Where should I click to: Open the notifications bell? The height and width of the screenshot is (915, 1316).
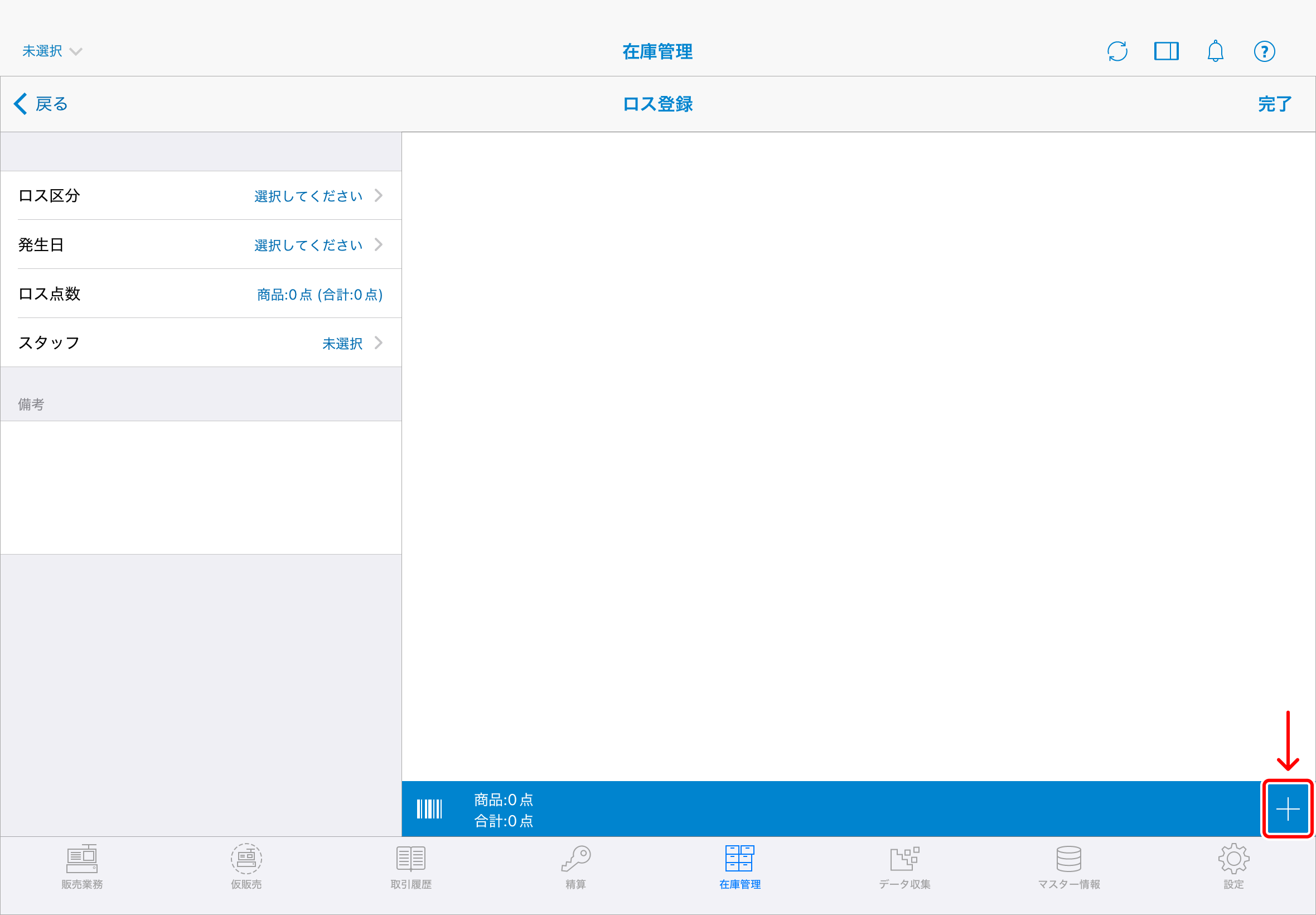(1215, 51)
